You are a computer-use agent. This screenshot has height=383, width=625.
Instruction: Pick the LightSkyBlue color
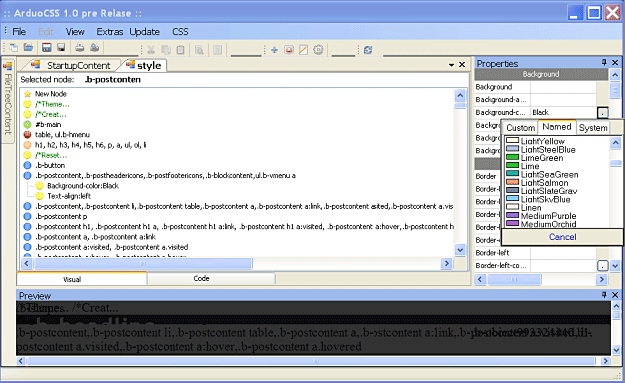pyautogui.click(x=538, y=199)
